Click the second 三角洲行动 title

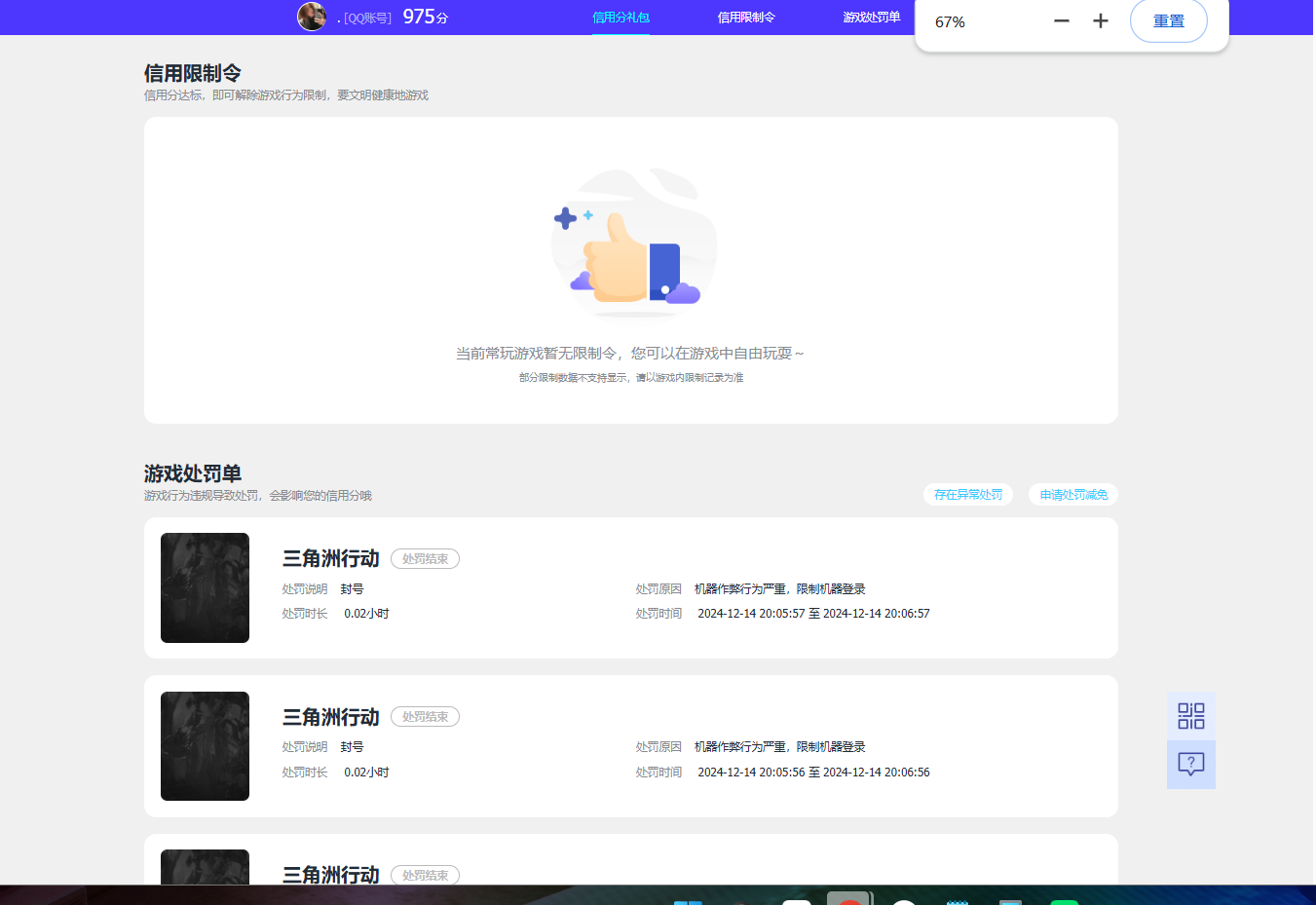coord(329,717)
